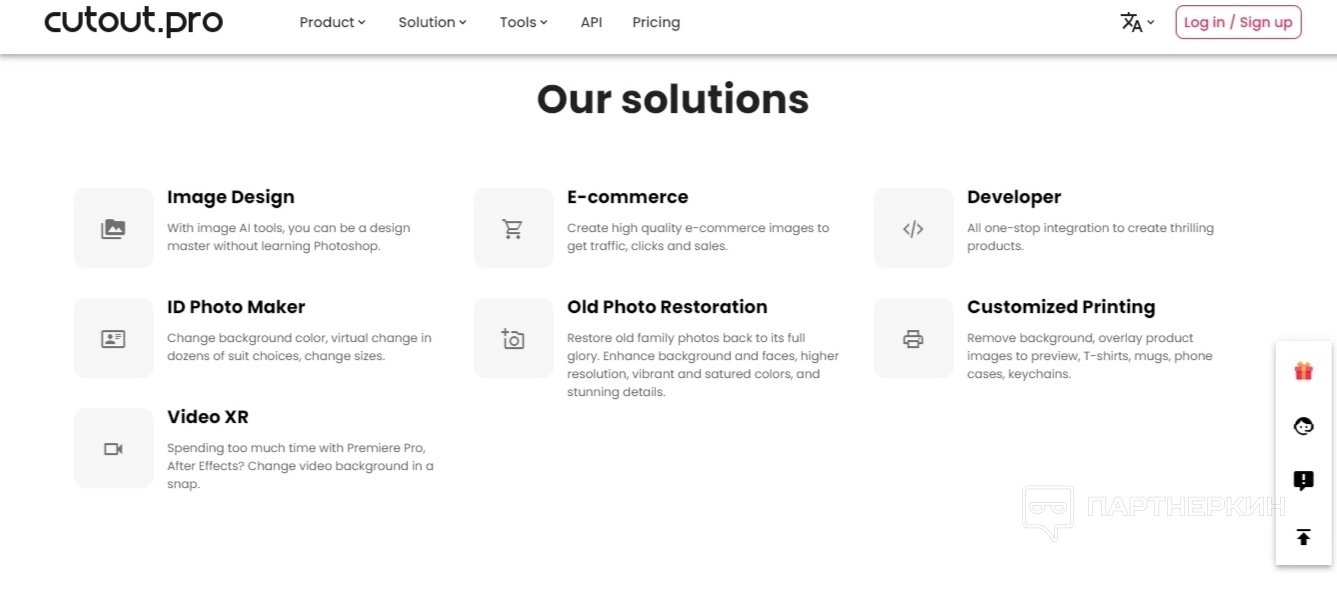1337x594 pixels.
Task: Click the E-commerce shopping cart icon
Action: pyautogui.click(x=513, y=229)
